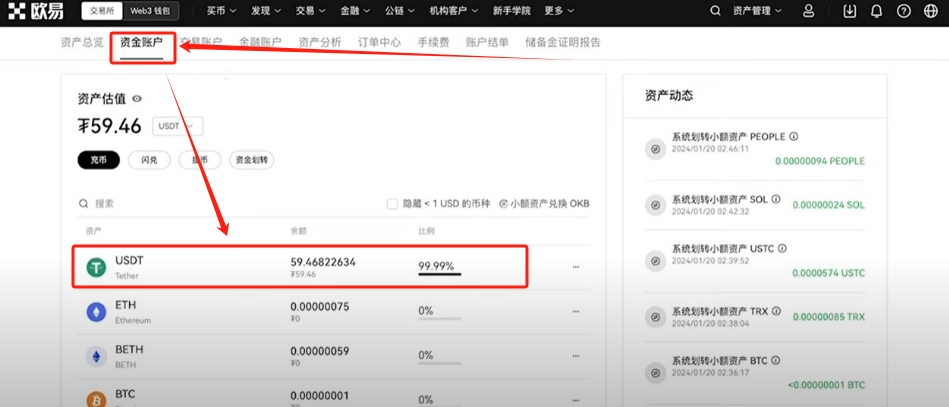The image size is (949, 407).
Task: Switch to 账户结单 tab
Action: [487, 42]
